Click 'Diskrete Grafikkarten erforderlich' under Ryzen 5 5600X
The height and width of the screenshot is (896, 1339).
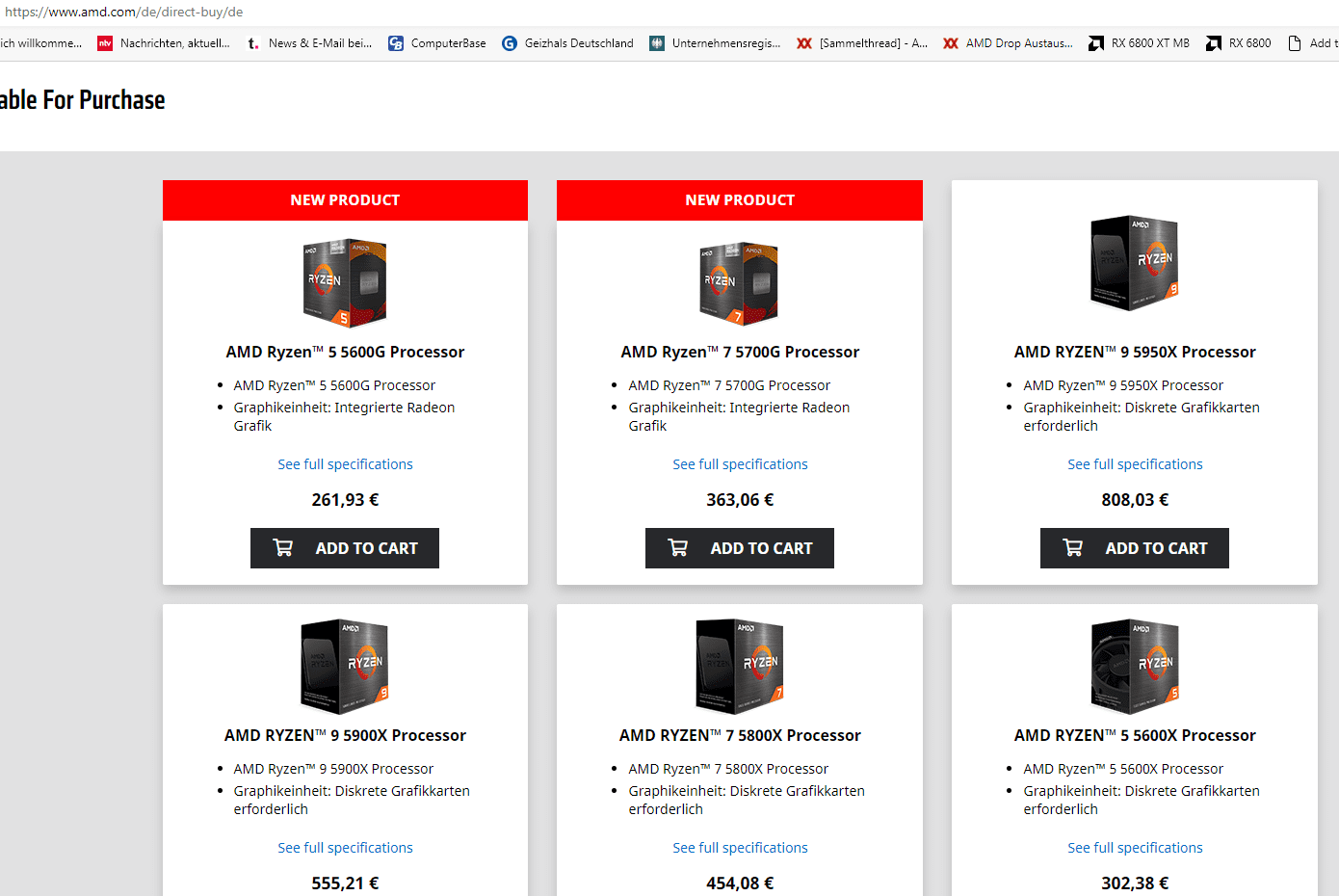click(x=1142, y=800)
